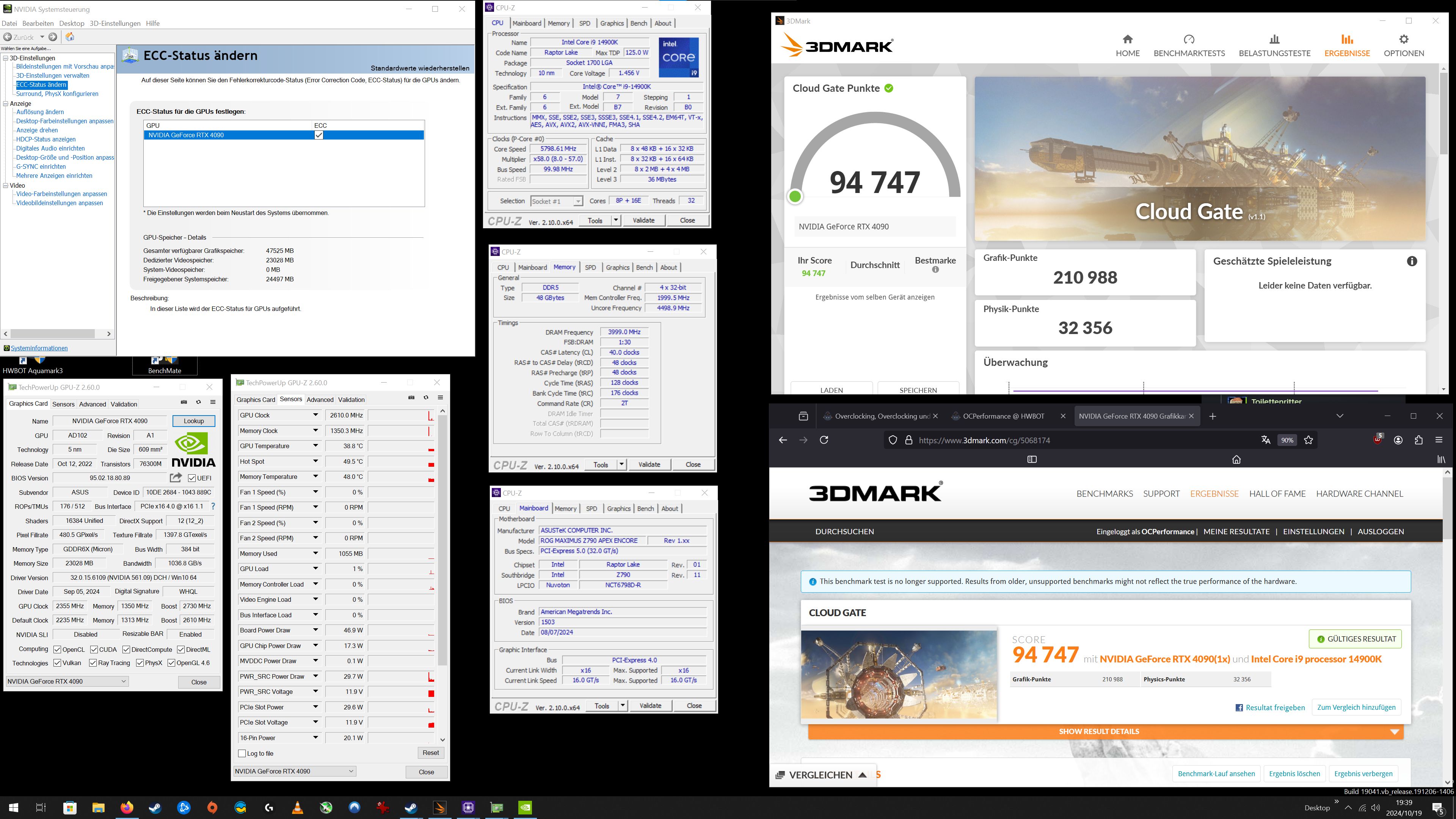The width and height of the screenshot is (1456, 819).
Task: Click the Bus Interface question mark in GPU-Z
Action: [213, 507]
